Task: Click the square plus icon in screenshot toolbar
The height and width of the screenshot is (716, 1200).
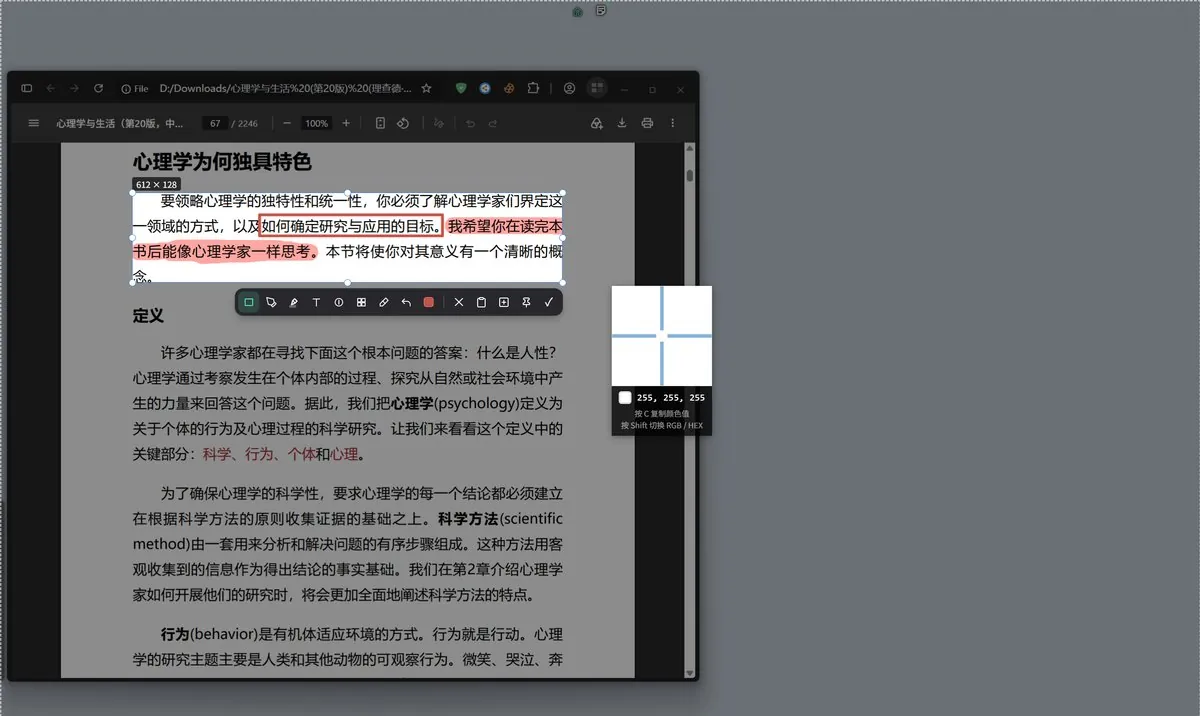Action: click(x=504, y=302)
